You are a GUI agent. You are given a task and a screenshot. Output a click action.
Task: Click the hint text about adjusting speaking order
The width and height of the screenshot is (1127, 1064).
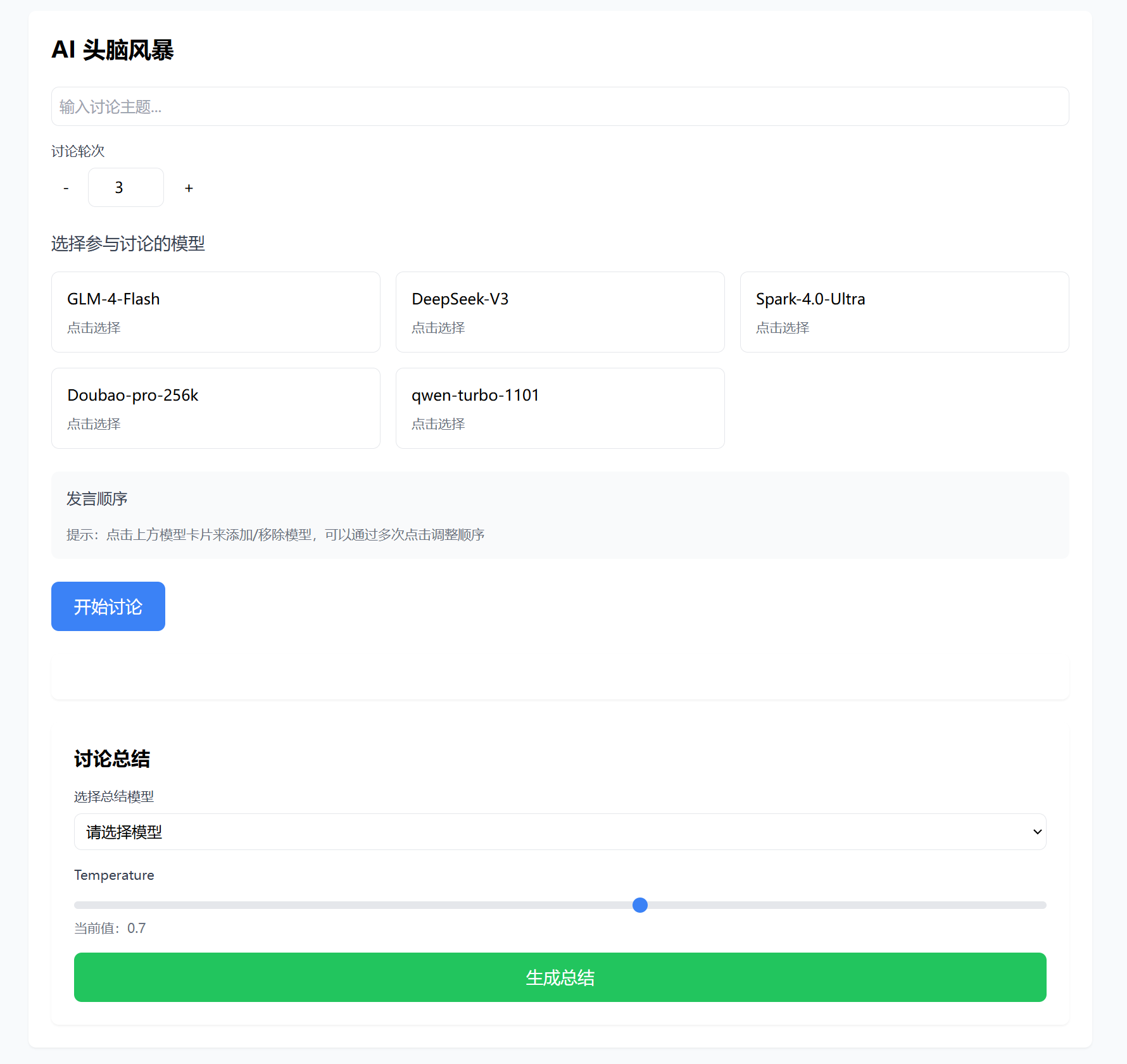tap(275, 535)
